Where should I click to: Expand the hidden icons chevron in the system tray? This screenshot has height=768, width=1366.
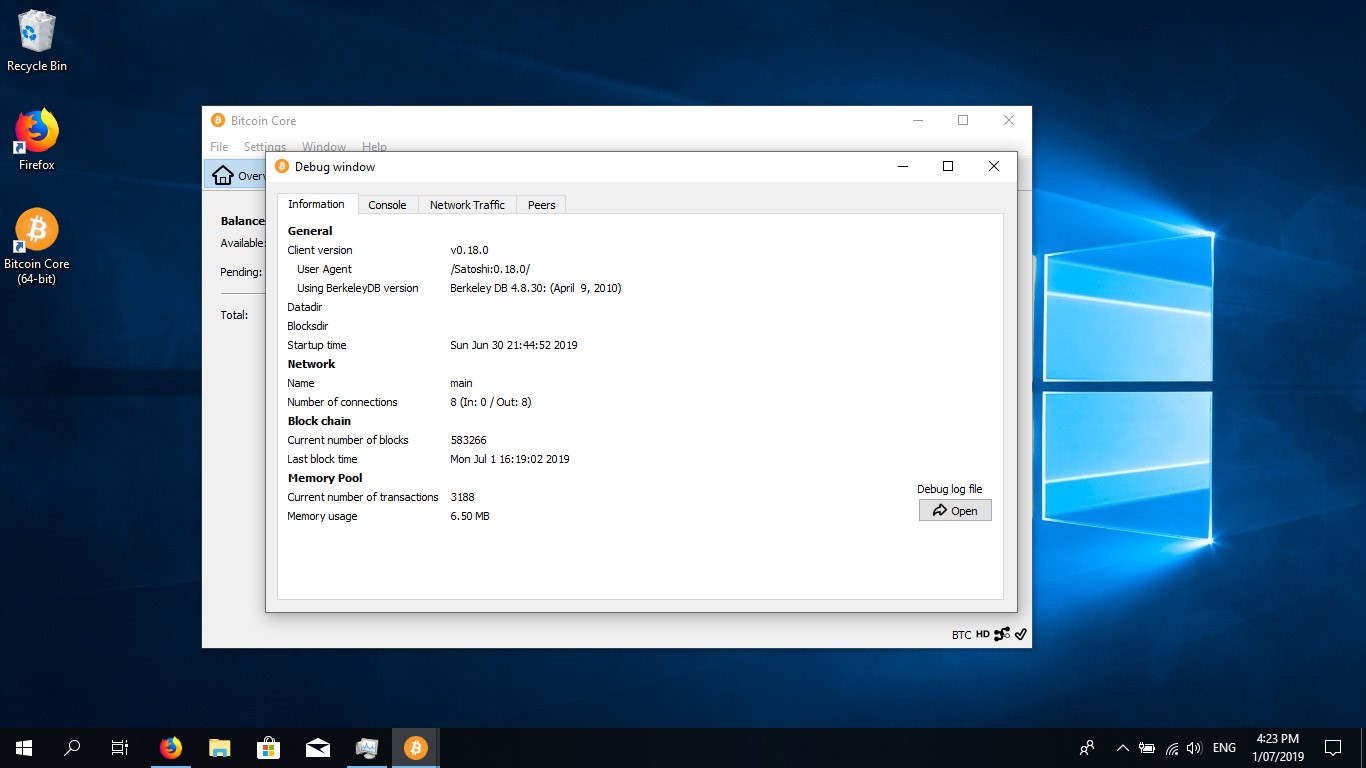(x=1122, y=747)
